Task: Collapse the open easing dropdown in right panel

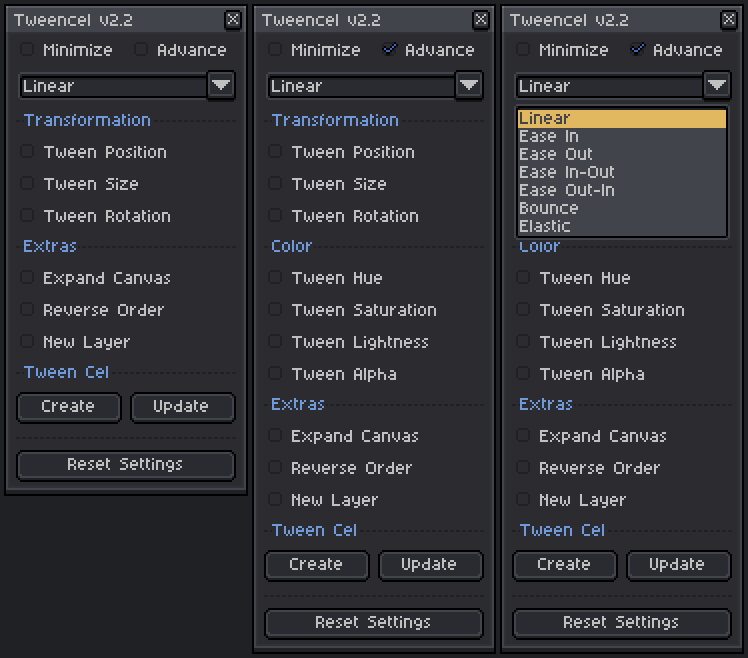Action: point(717,86)
